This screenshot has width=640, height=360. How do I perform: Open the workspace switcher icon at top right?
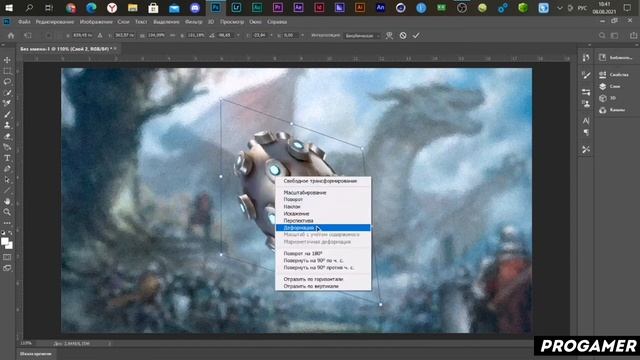615,36
